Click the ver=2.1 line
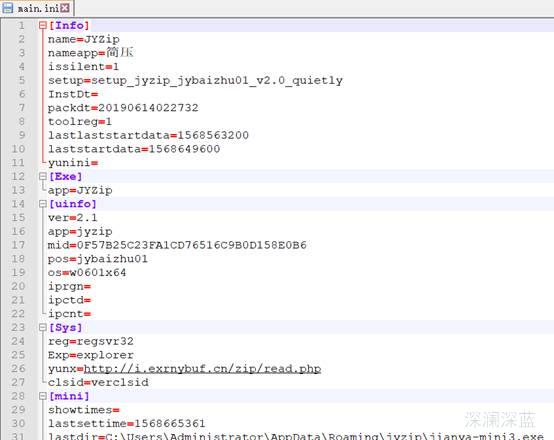This screenshot has height=440, width=554. (x=73, y=217)
